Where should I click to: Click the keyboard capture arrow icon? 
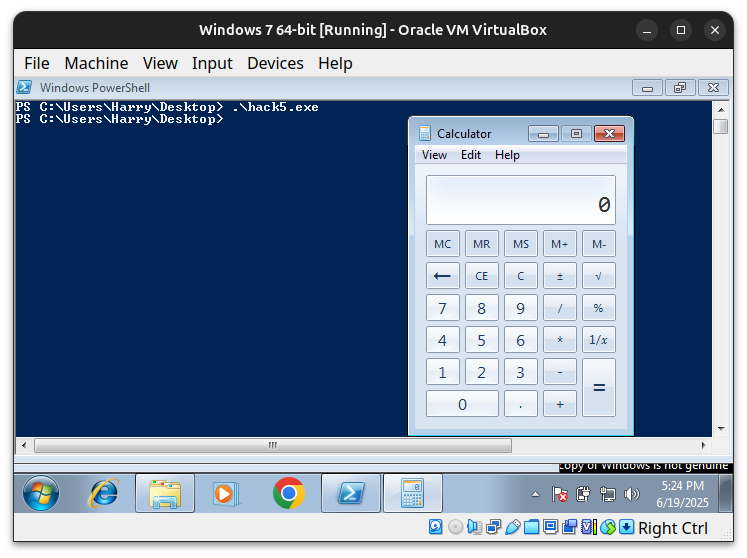pyautogui.click(x=626, y=527)
